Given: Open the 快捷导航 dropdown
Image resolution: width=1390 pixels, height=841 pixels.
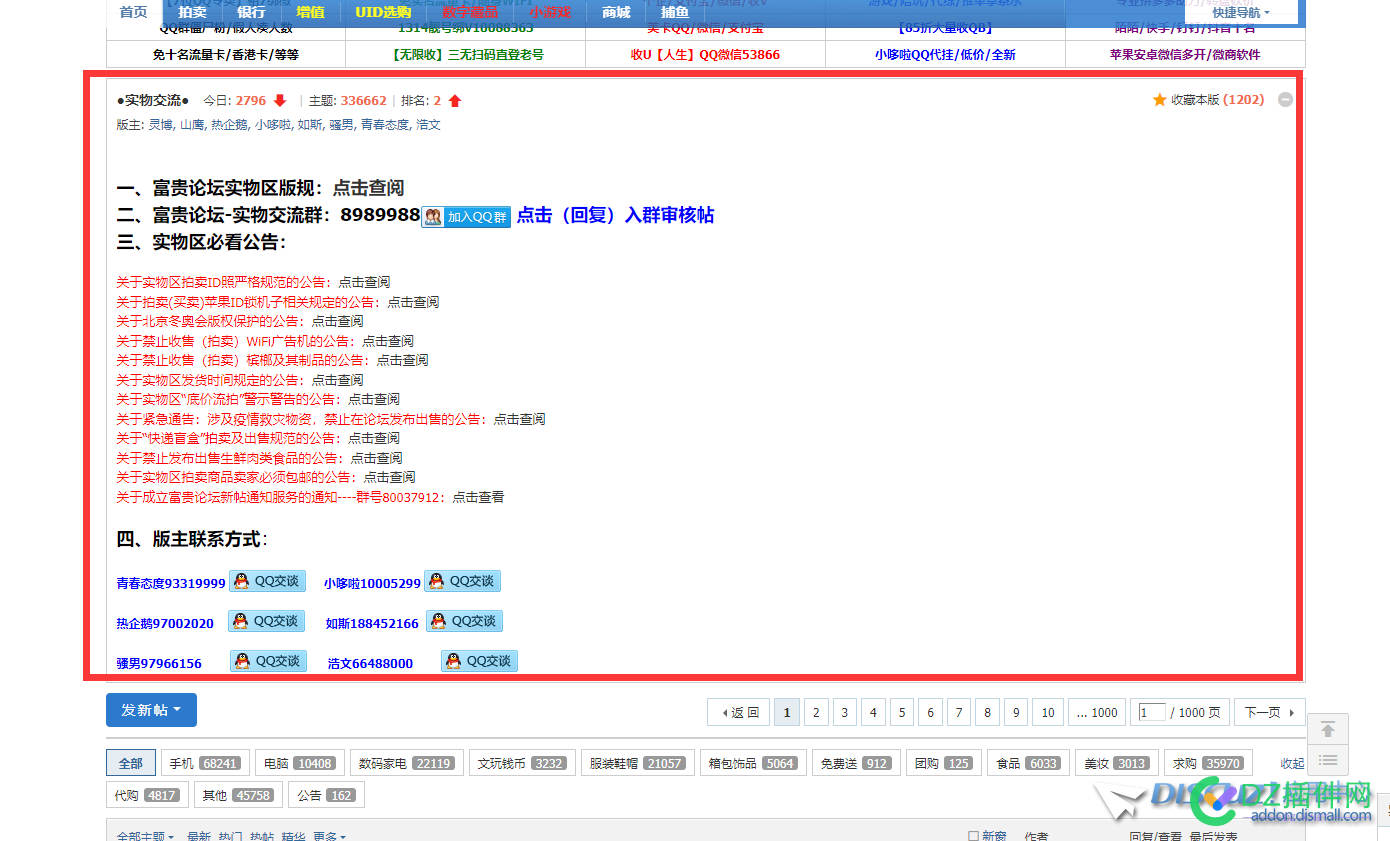Looking at the screenshot, I should 1241,13.
